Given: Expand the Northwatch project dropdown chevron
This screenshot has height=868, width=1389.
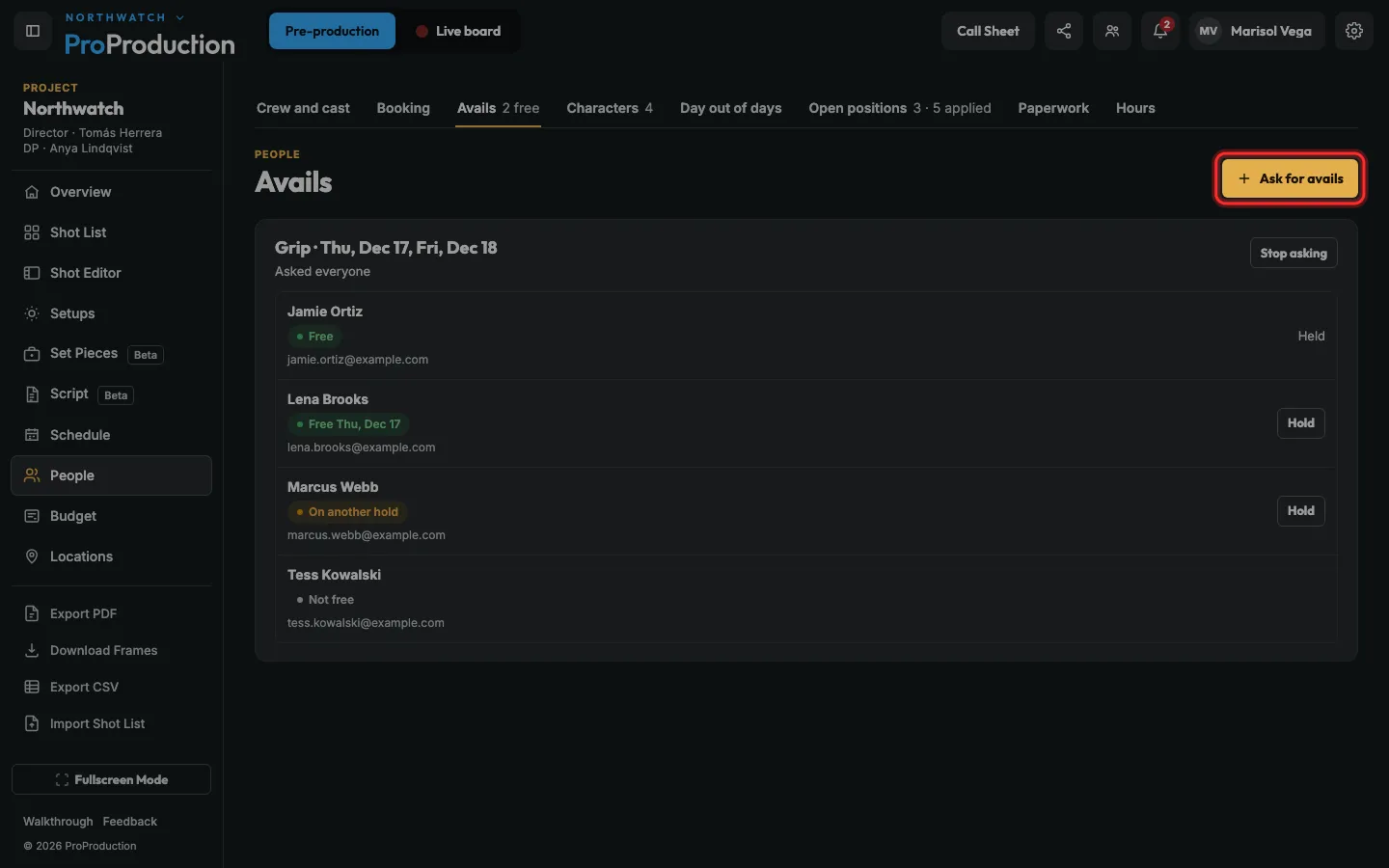Looking at the screenshot, I should pyautogui.click(x=180, y=17).
